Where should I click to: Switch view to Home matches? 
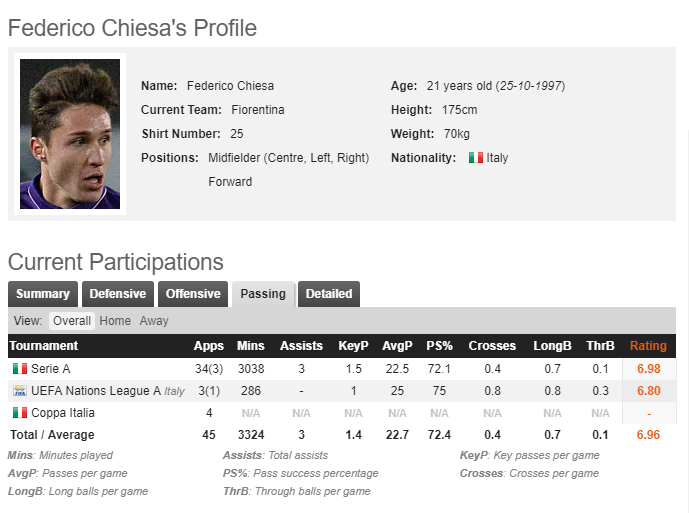pos(115,320)
